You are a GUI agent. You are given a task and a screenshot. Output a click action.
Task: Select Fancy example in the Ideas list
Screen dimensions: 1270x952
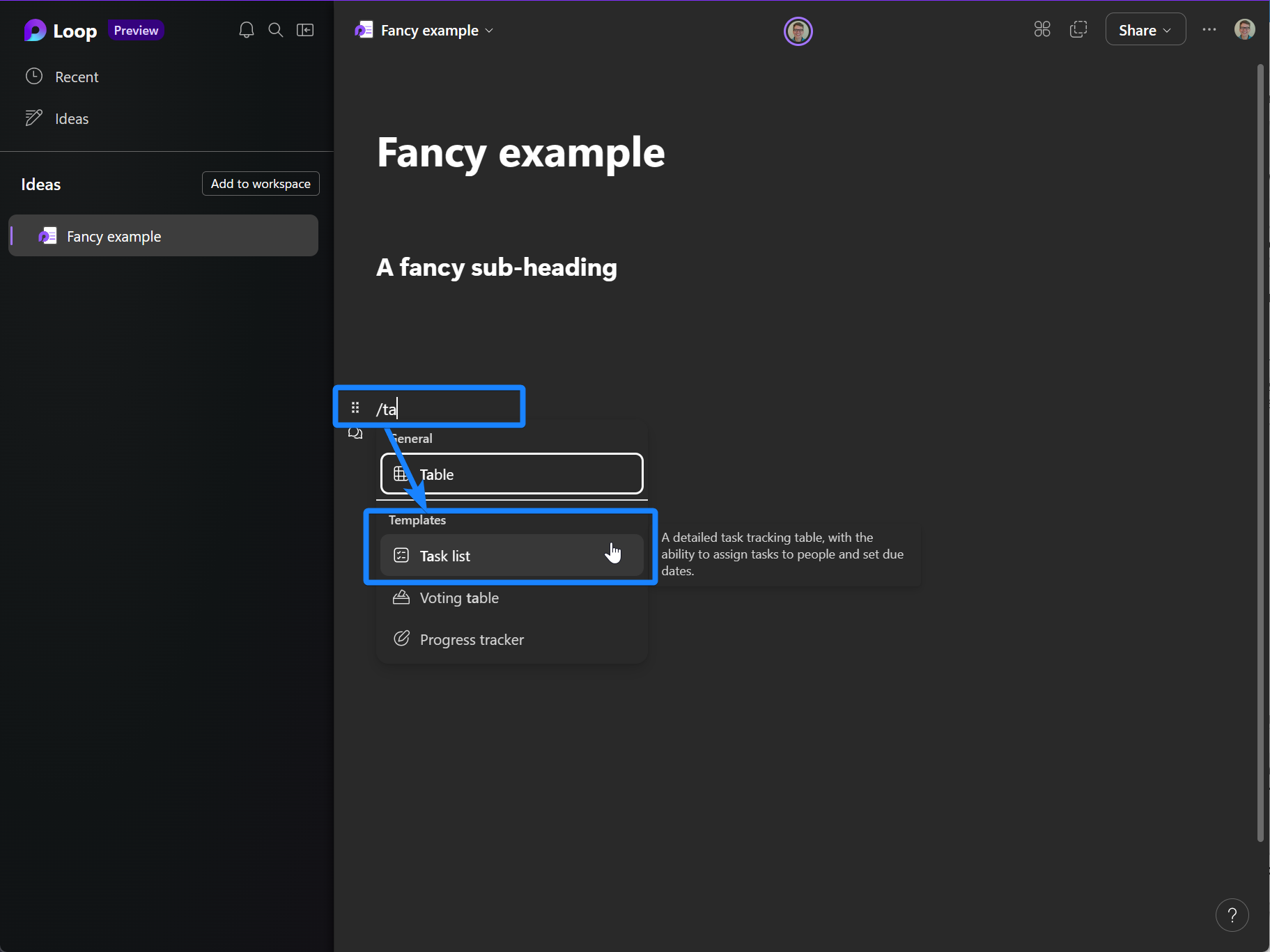(114, 236)
